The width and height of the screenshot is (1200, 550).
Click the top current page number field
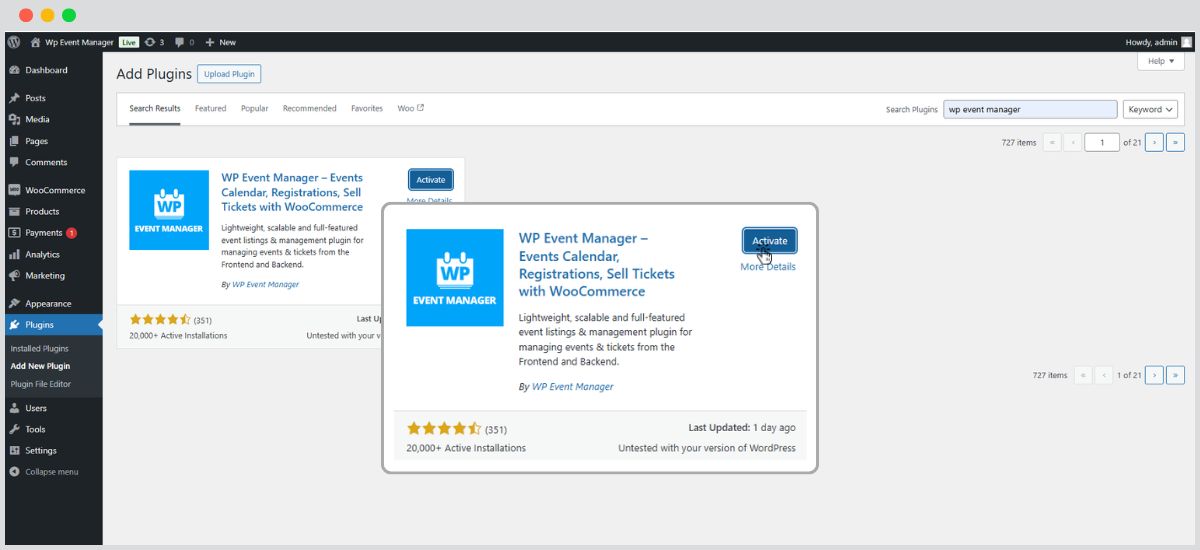coord(1103,142)
